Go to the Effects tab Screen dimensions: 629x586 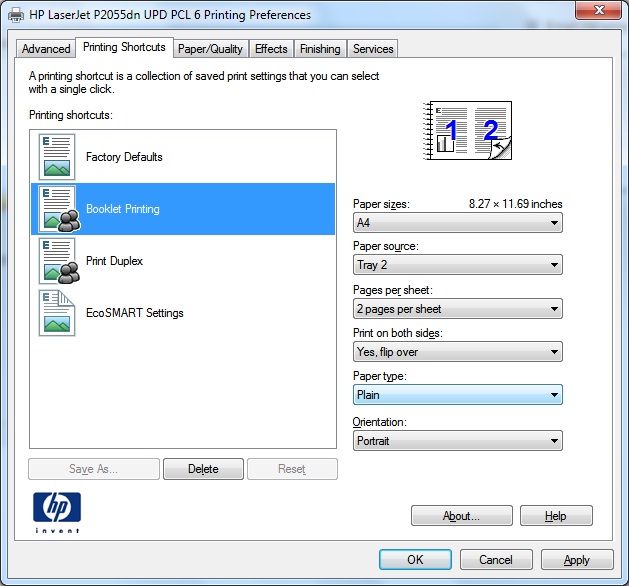point(271,49)
